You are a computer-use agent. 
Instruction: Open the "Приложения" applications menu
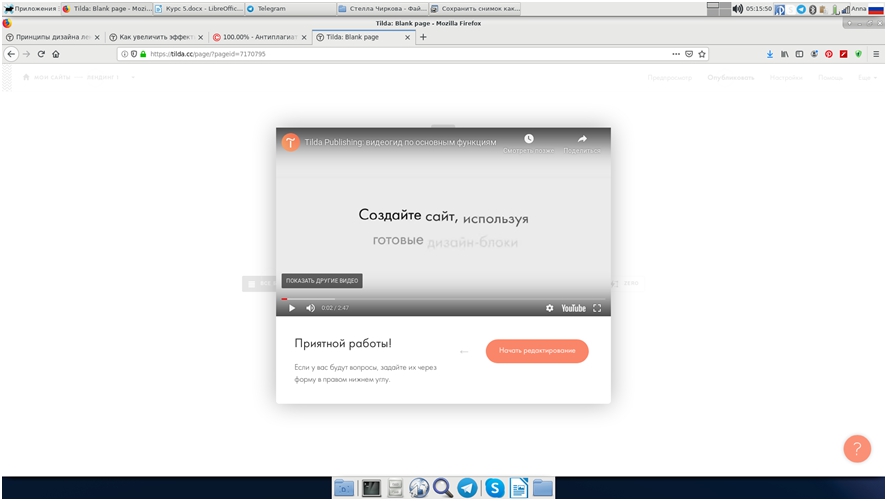29,8
